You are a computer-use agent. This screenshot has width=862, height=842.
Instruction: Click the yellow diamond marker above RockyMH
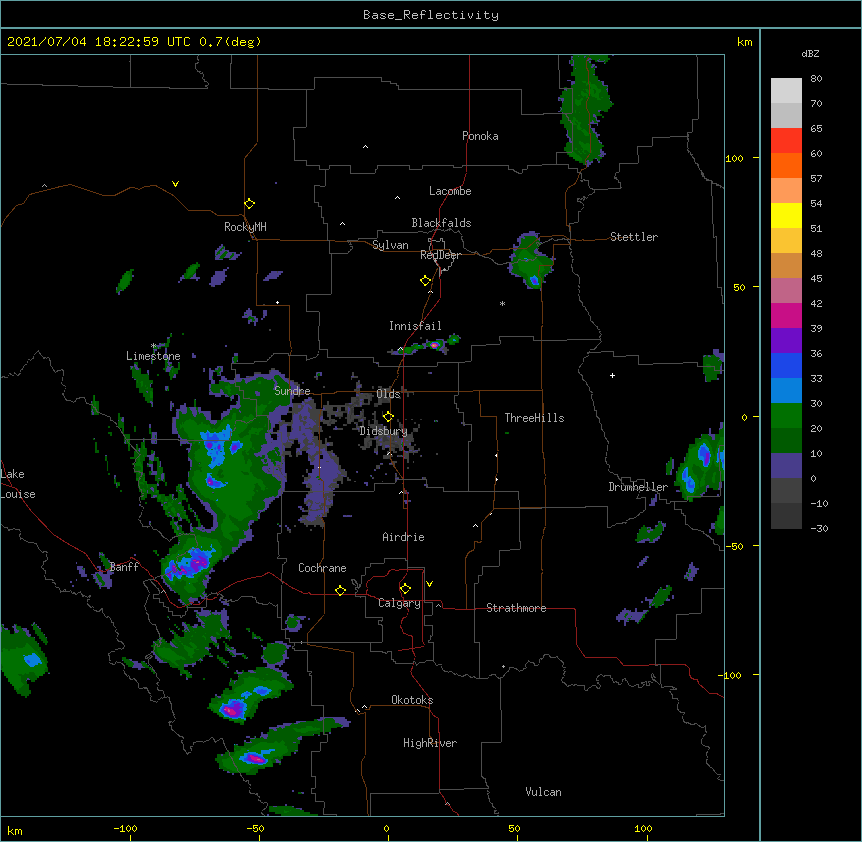click(249, 204)
